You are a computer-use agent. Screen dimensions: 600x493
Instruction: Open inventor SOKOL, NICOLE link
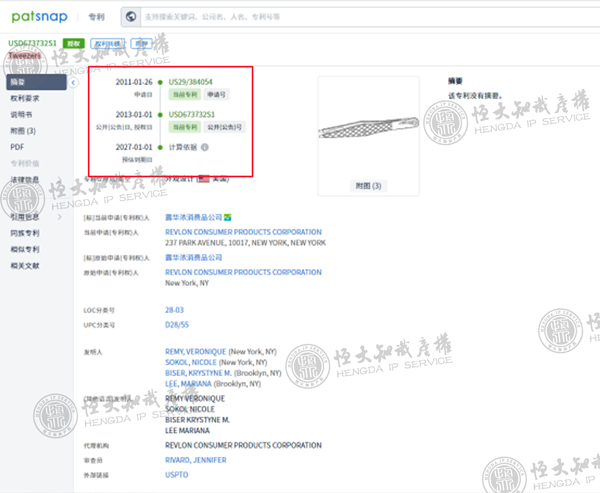191,362
